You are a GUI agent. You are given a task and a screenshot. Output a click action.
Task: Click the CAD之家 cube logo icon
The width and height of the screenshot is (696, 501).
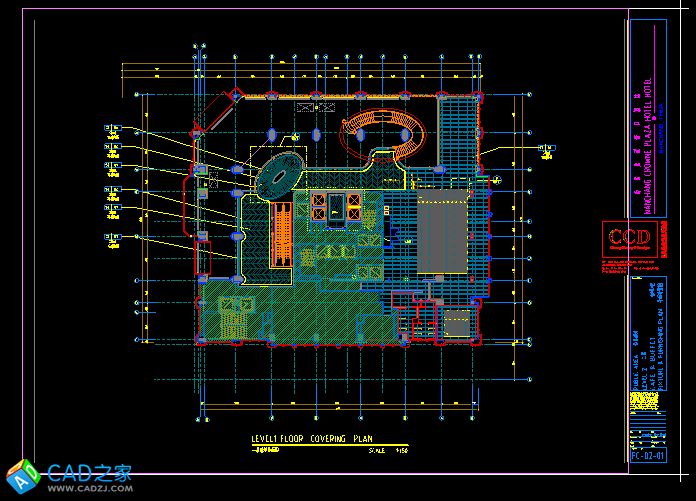(22, 477)
